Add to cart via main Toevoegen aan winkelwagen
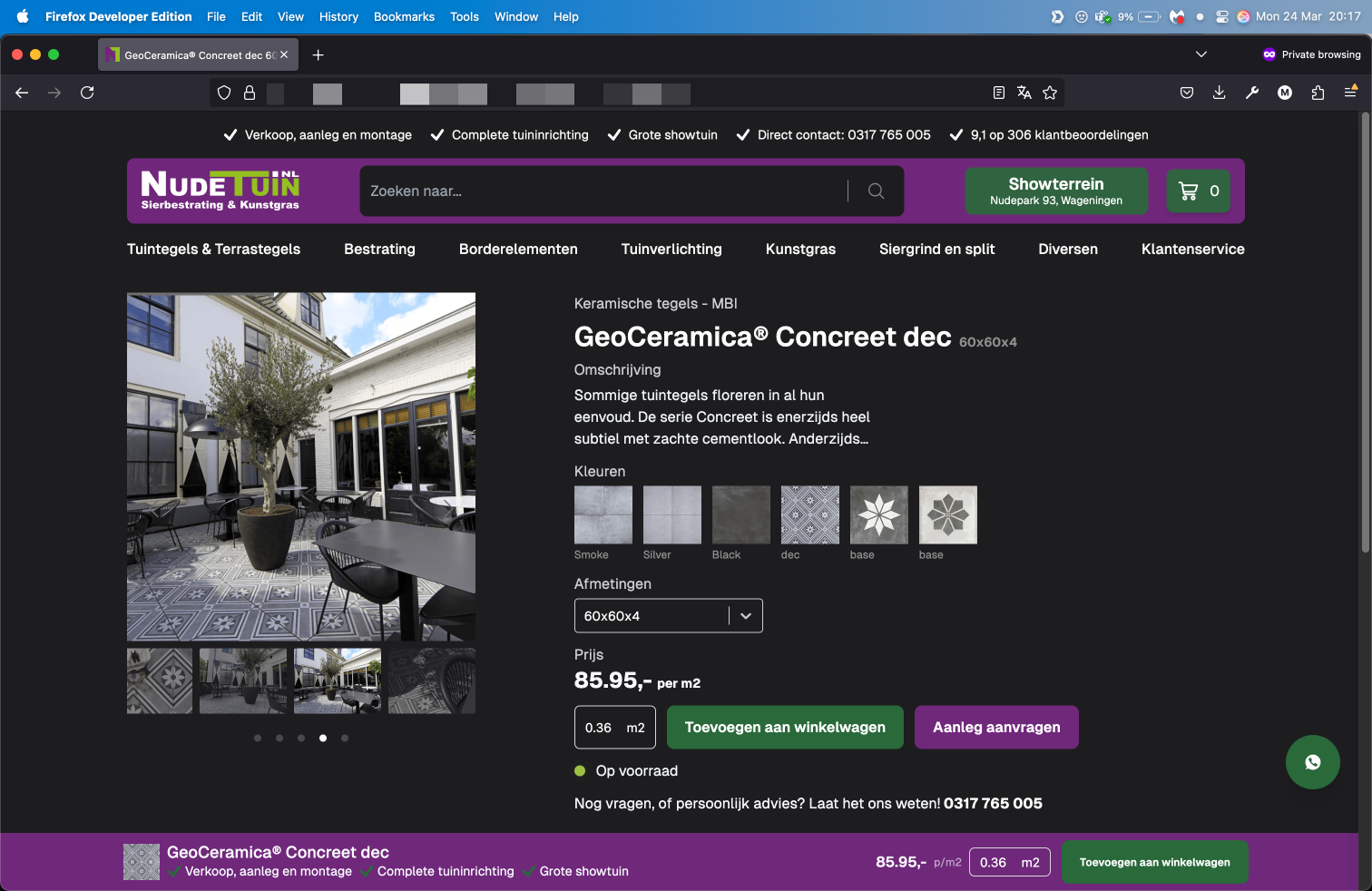1372x891 pixels. pos(785,728)
